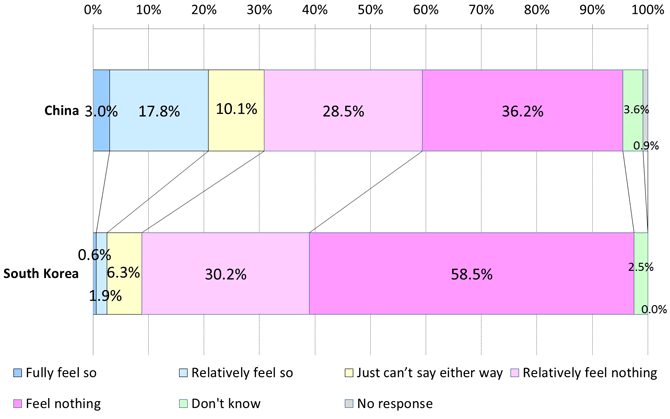Click China's 28.5% bar segment
Viewport: 670px width, 419px height.
click(x=343, y=111)
